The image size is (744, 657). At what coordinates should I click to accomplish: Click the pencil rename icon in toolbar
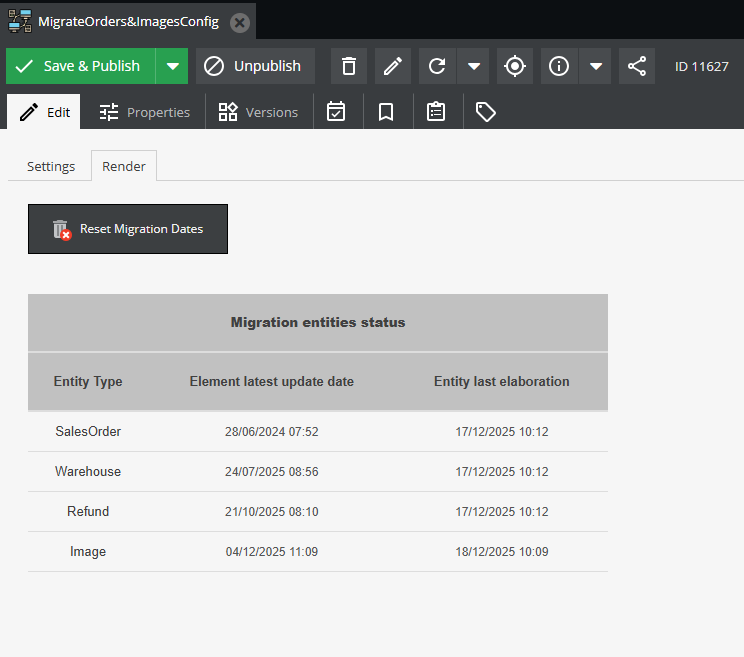coord(393,66)
